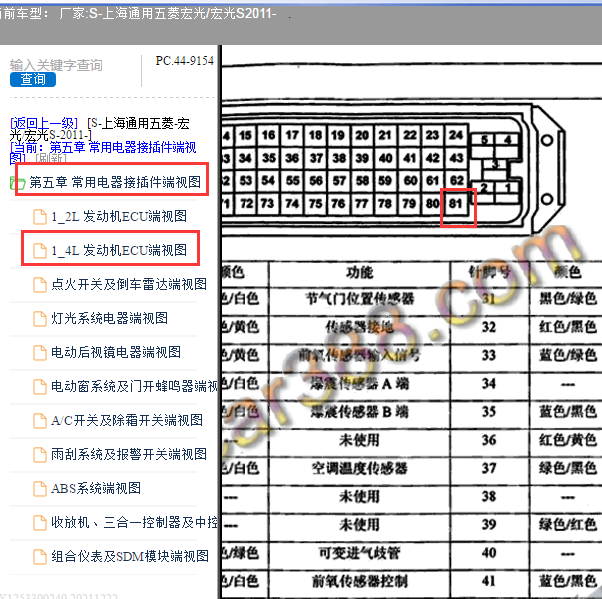The image size is (602, 599).
Task: Click the document icon beside ABS系统端视图
Action: point(40,488)
